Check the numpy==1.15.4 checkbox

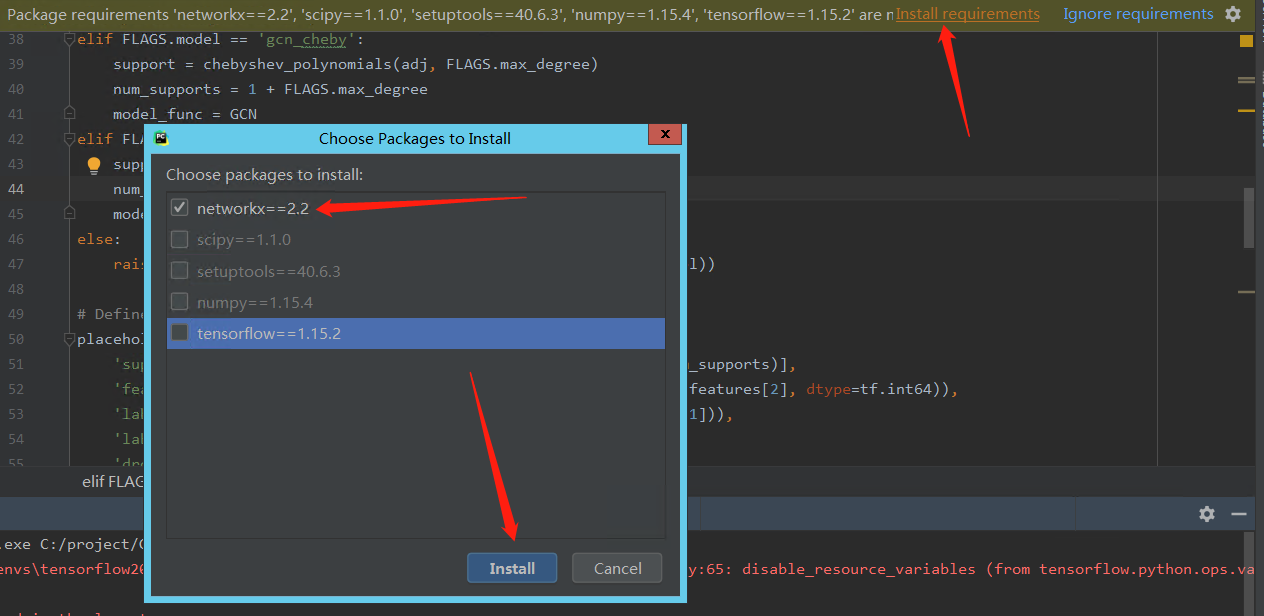click(x=180, y=302)
